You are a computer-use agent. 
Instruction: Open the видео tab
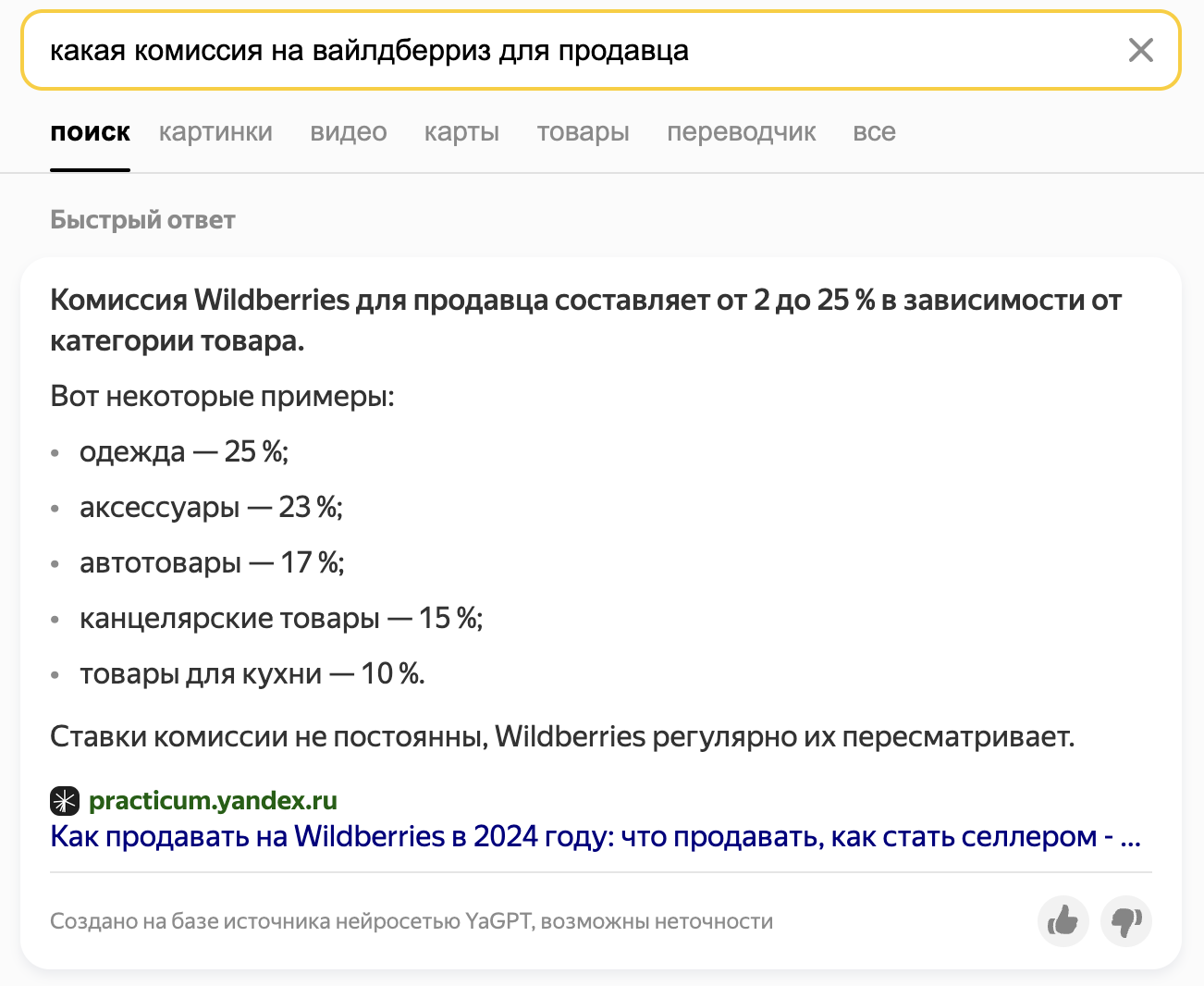pos(349,132)
